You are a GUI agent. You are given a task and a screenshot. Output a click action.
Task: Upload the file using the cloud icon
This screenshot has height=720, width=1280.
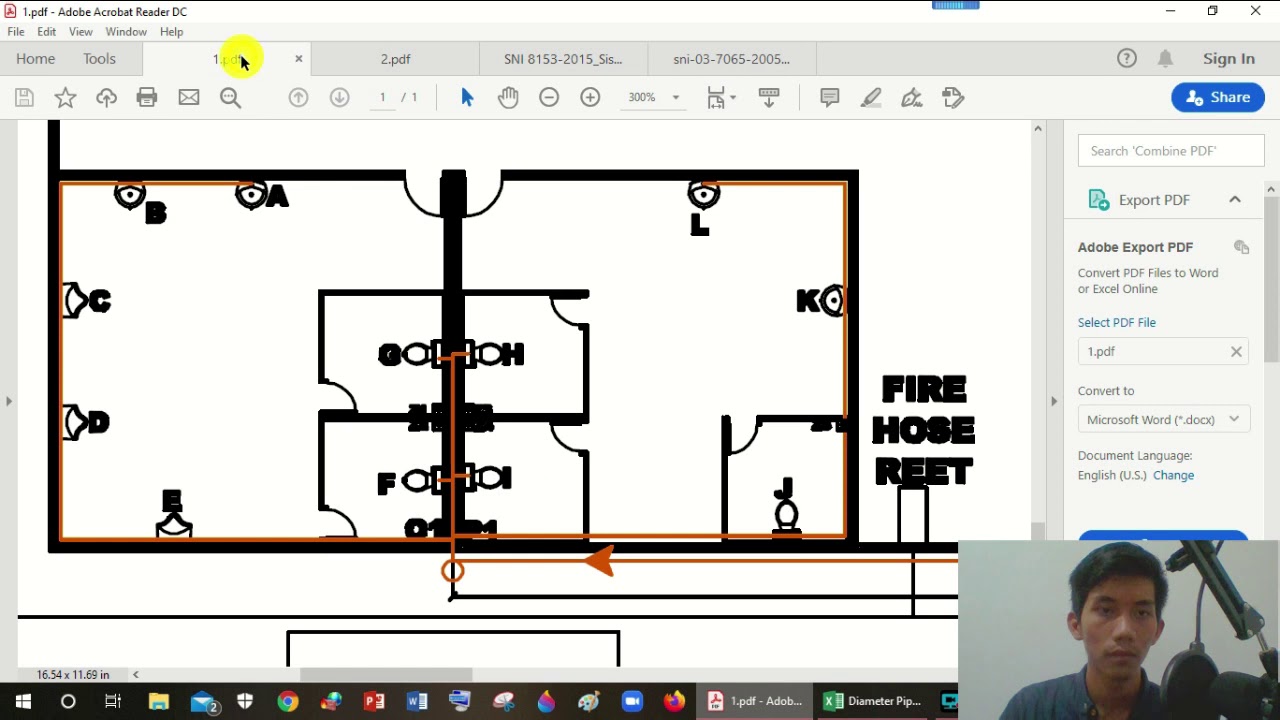point(106,97)
